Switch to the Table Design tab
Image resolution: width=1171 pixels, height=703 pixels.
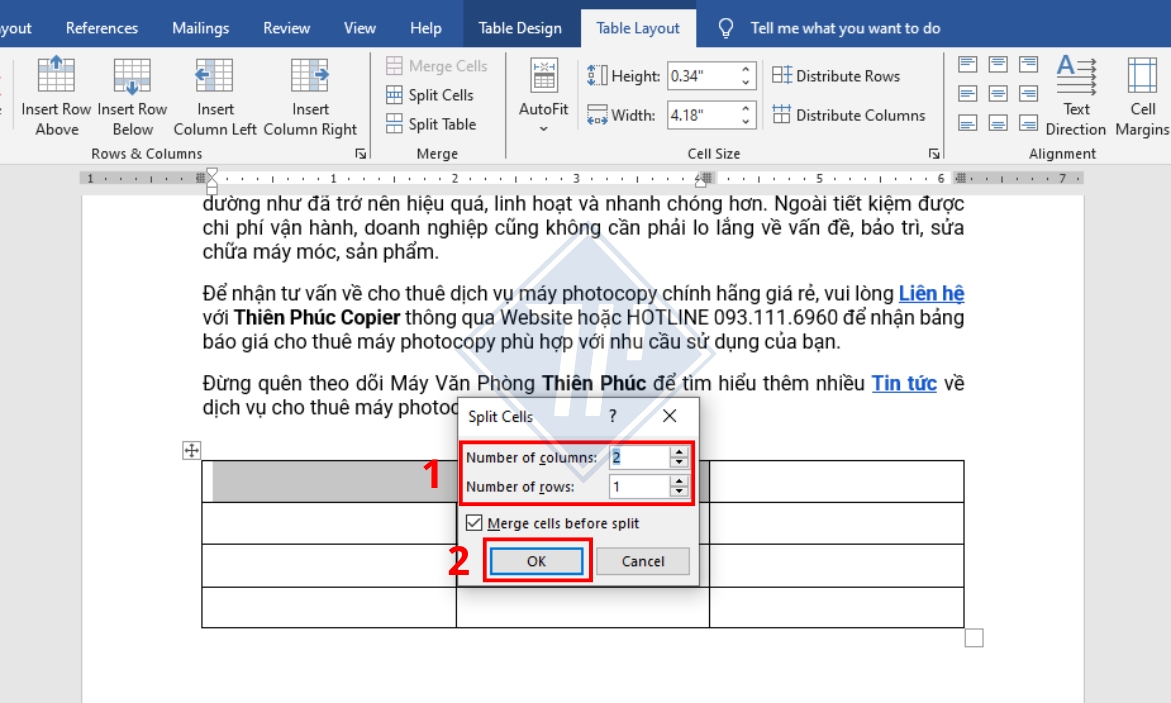pyautogui.click(x=519, y=27)
